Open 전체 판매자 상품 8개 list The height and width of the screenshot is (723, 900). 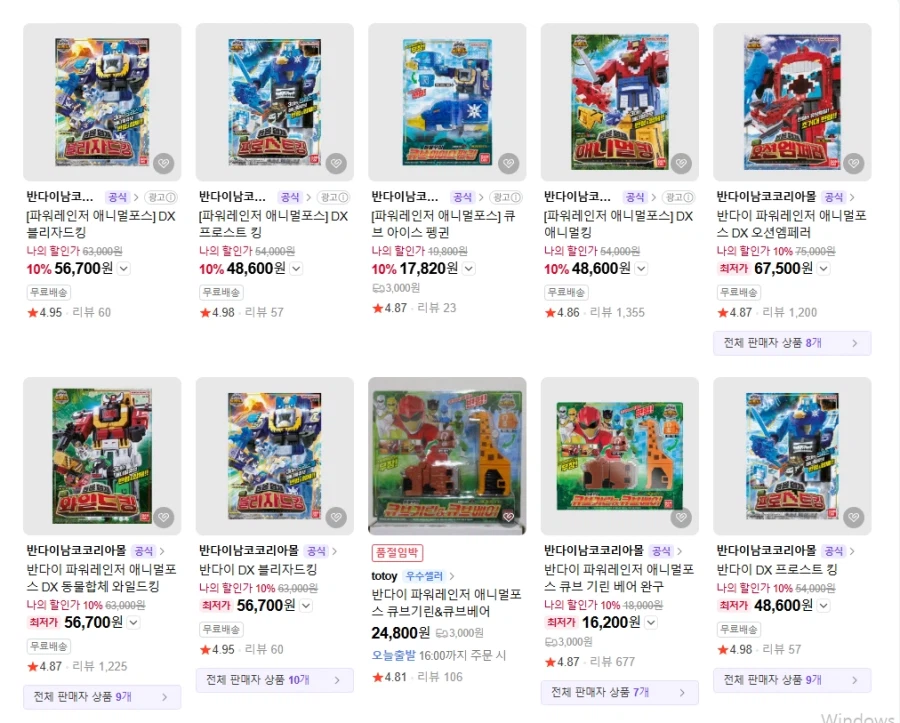(x=792, y=343)
